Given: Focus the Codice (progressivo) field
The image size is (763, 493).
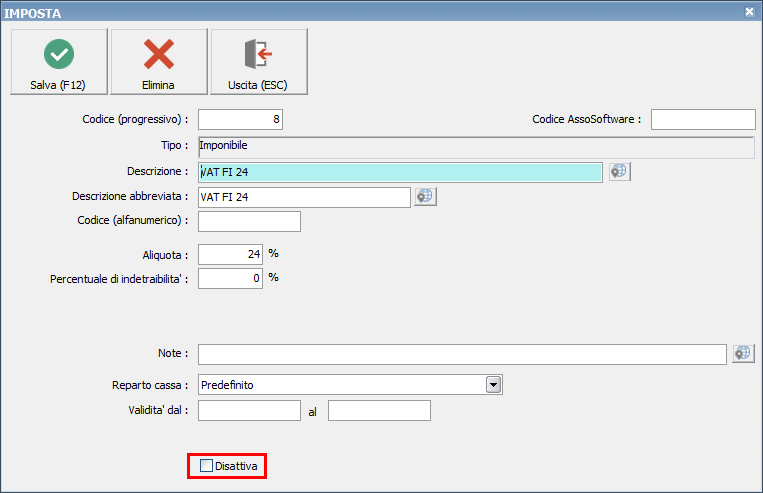Looking at the screenshot, I should (240, 120).
